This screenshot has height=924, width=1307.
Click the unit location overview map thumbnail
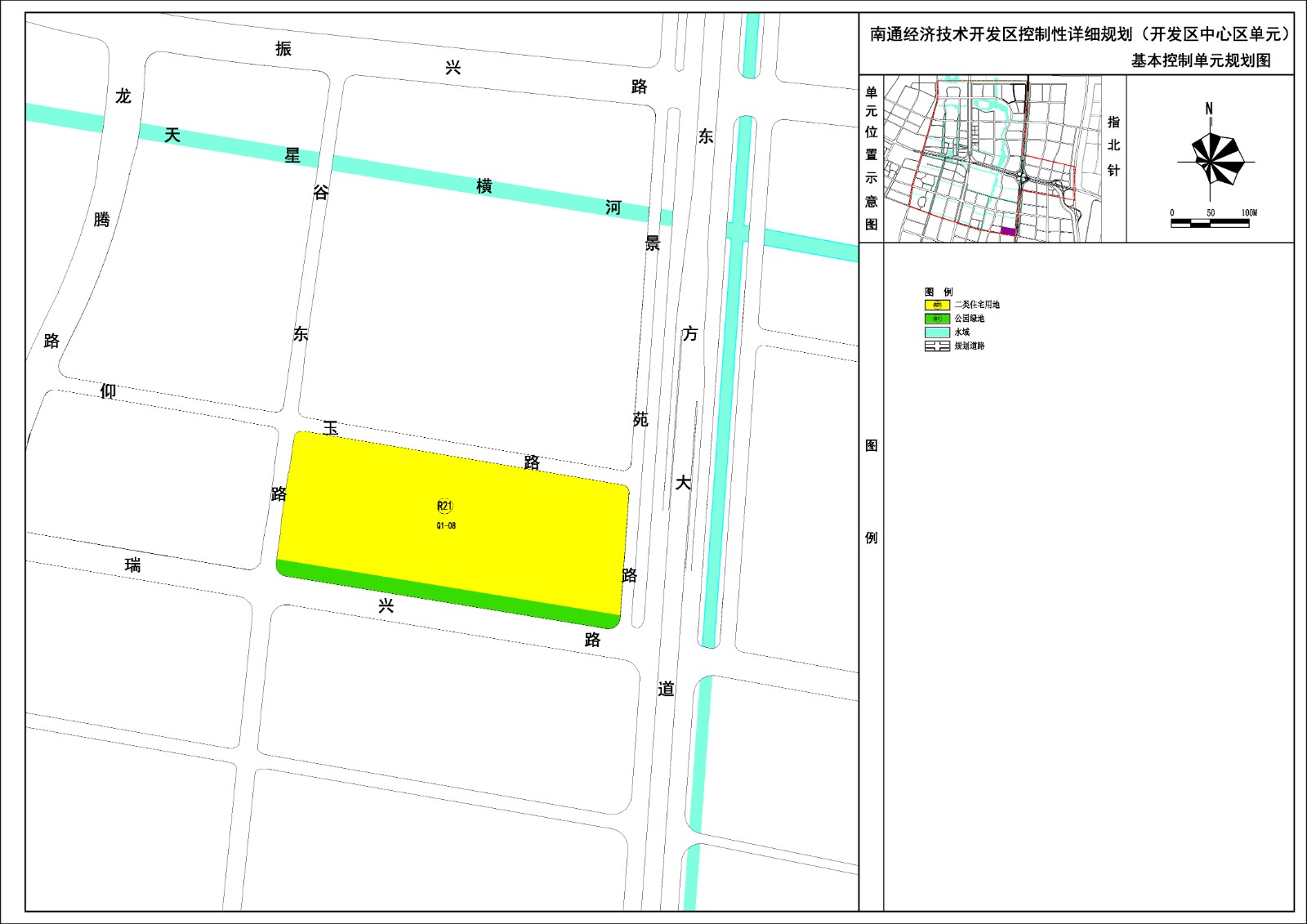tap(993, 159)
